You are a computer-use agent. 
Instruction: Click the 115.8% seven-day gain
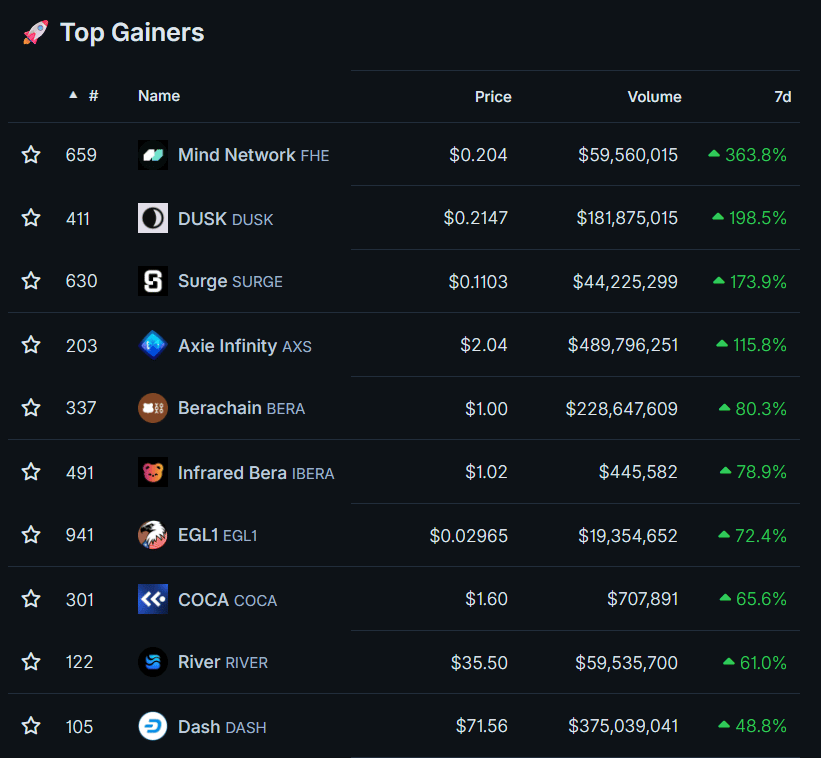pos(751,345)
